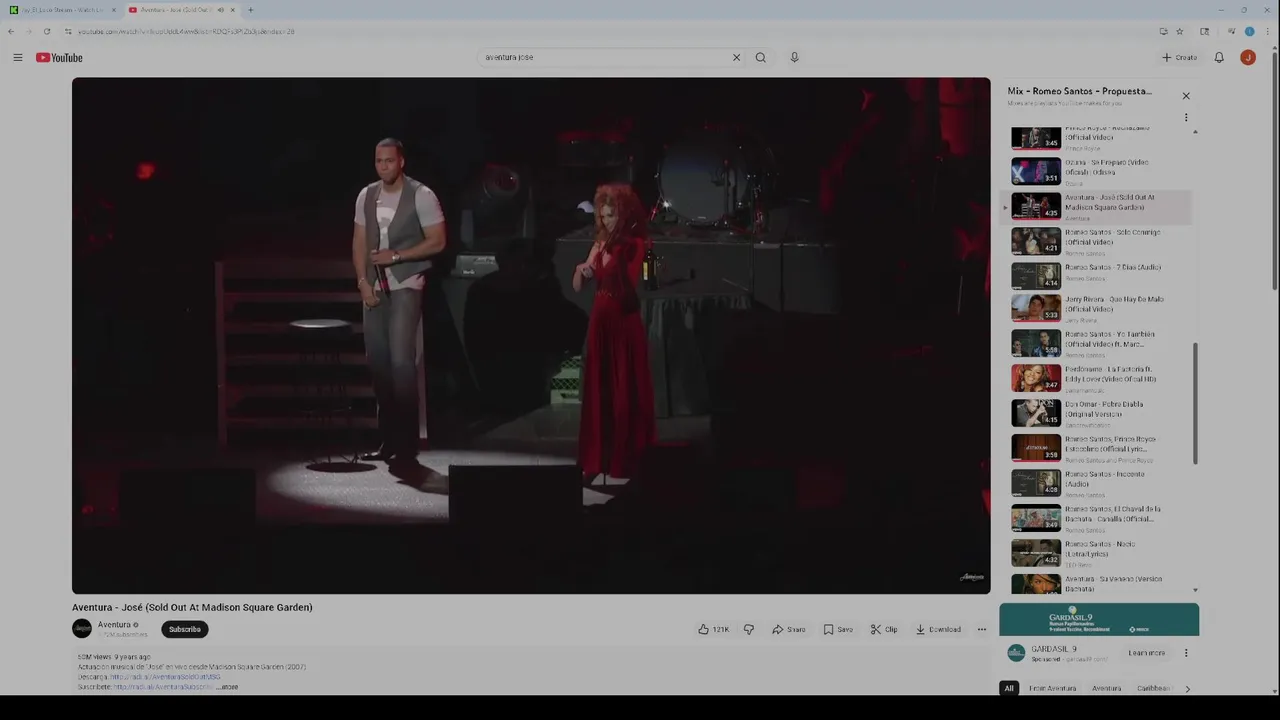The height and width of the screenshot is (720, 1280).
Task: Play Jerry Rivera - Que Hay De Malo
Action: point(1098,308)
